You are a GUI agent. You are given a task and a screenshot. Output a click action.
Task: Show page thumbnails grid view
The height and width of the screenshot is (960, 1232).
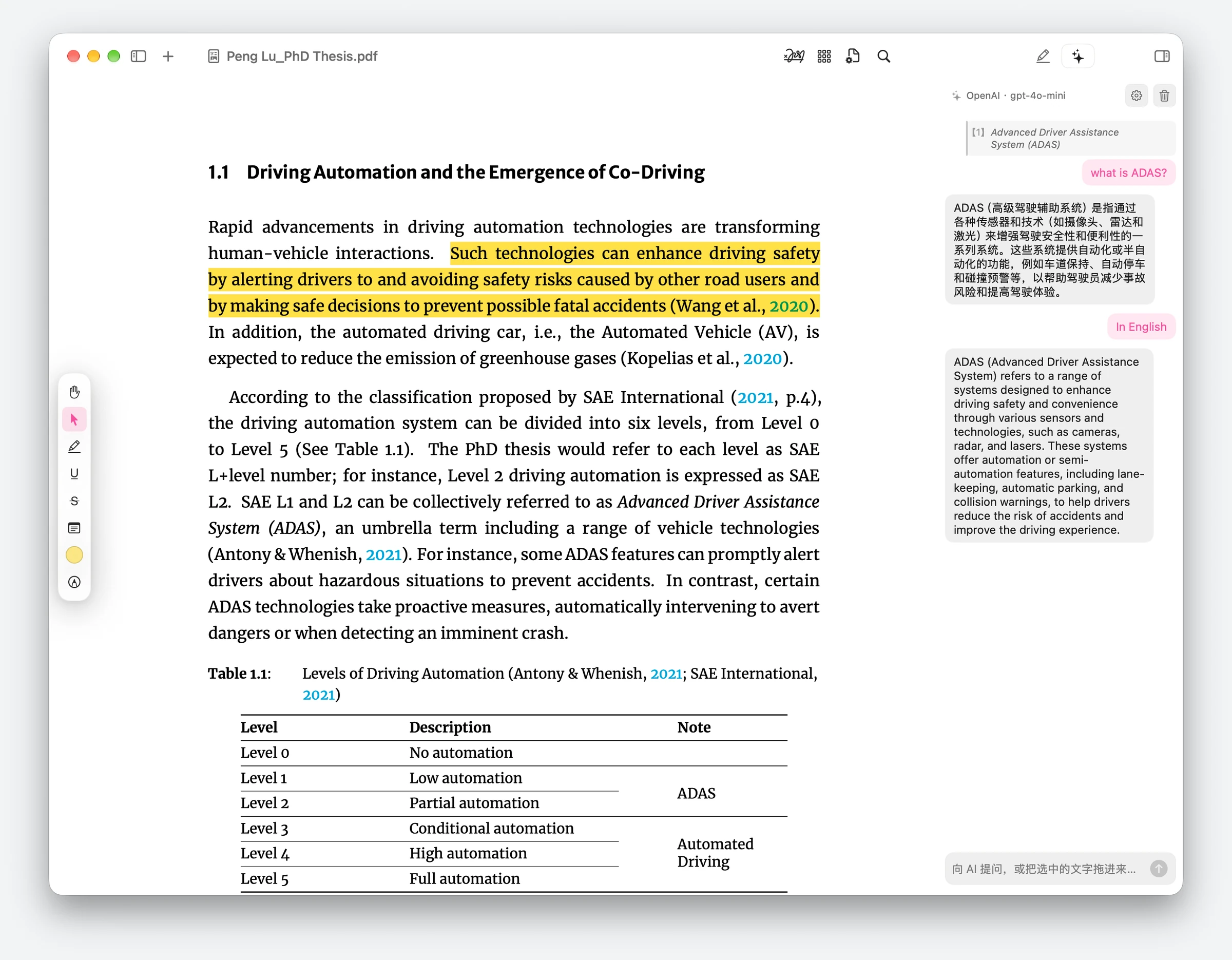824,56
